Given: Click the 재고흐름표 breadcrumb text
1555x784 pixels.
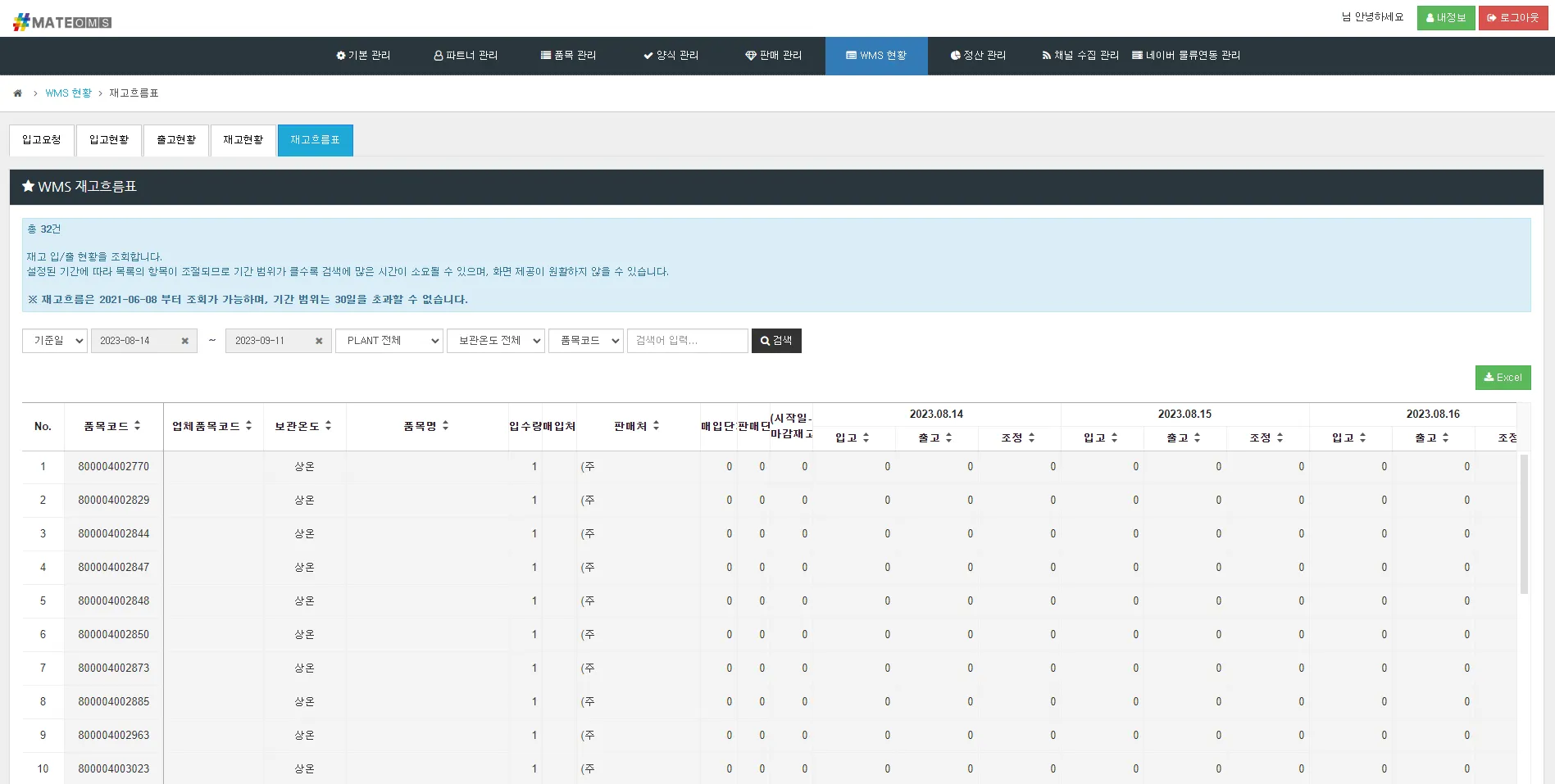Looking at the screenshot, I should pyautogui.click(x=134, y=93).
